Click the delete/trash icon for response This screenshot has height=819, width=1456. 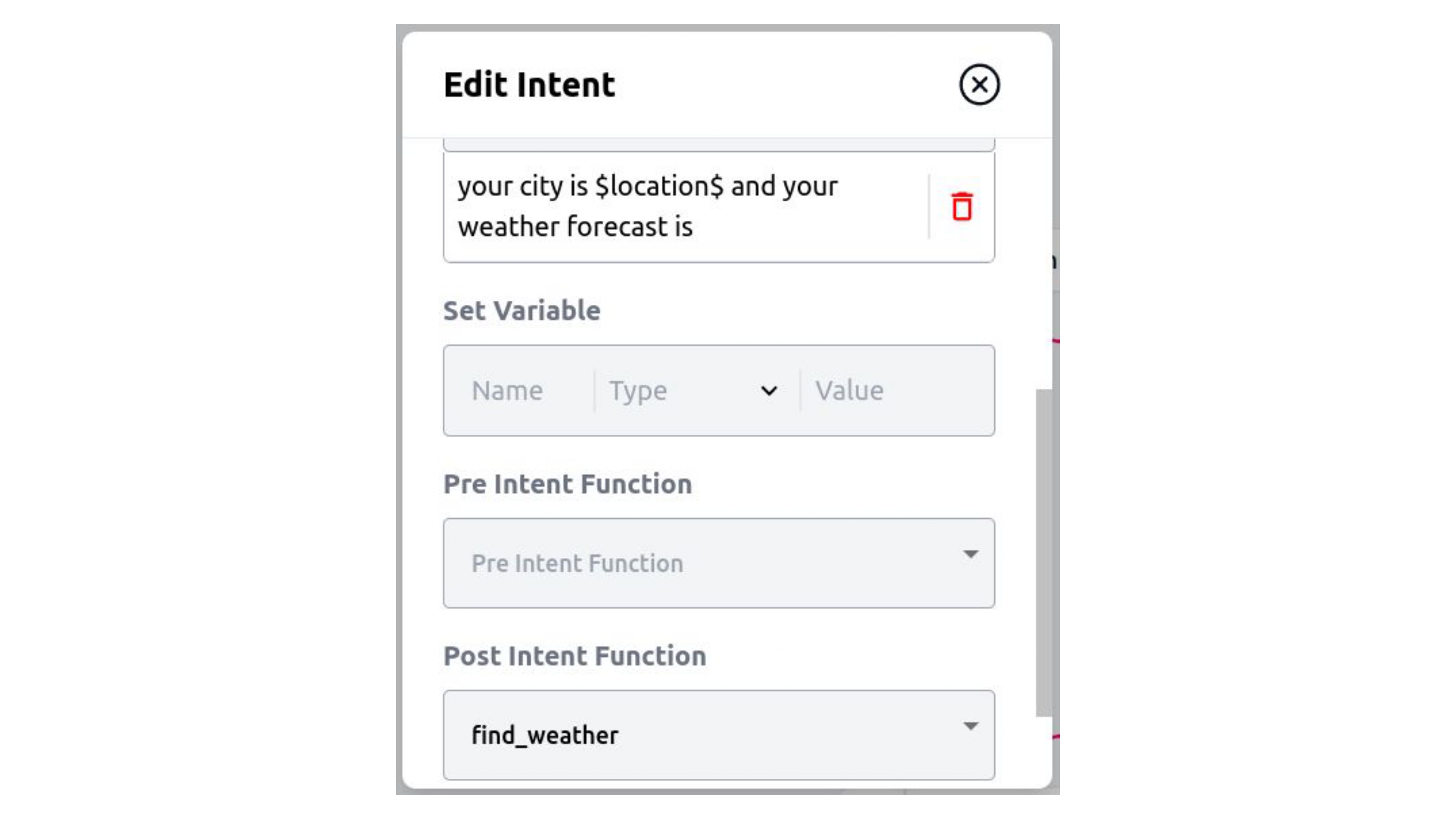[961, 206]
